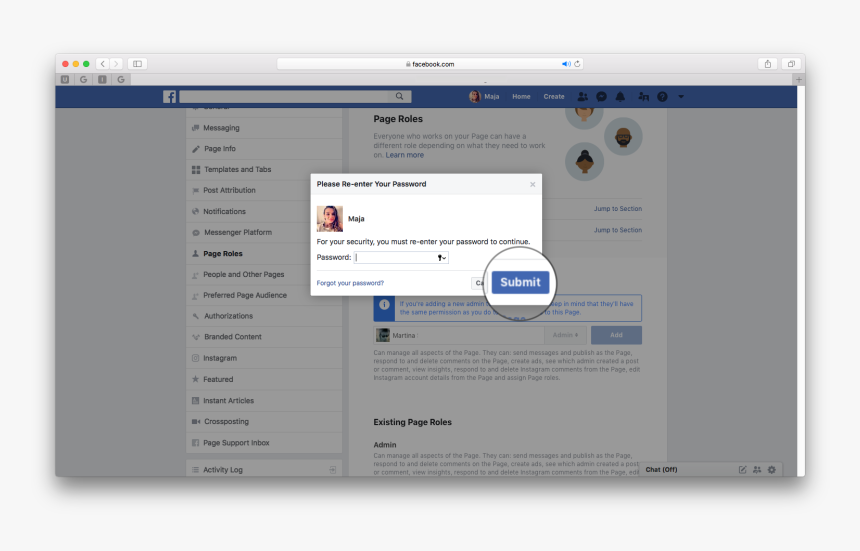Click the create group icon in chat bar
The image size is (860, 551).
757,470
